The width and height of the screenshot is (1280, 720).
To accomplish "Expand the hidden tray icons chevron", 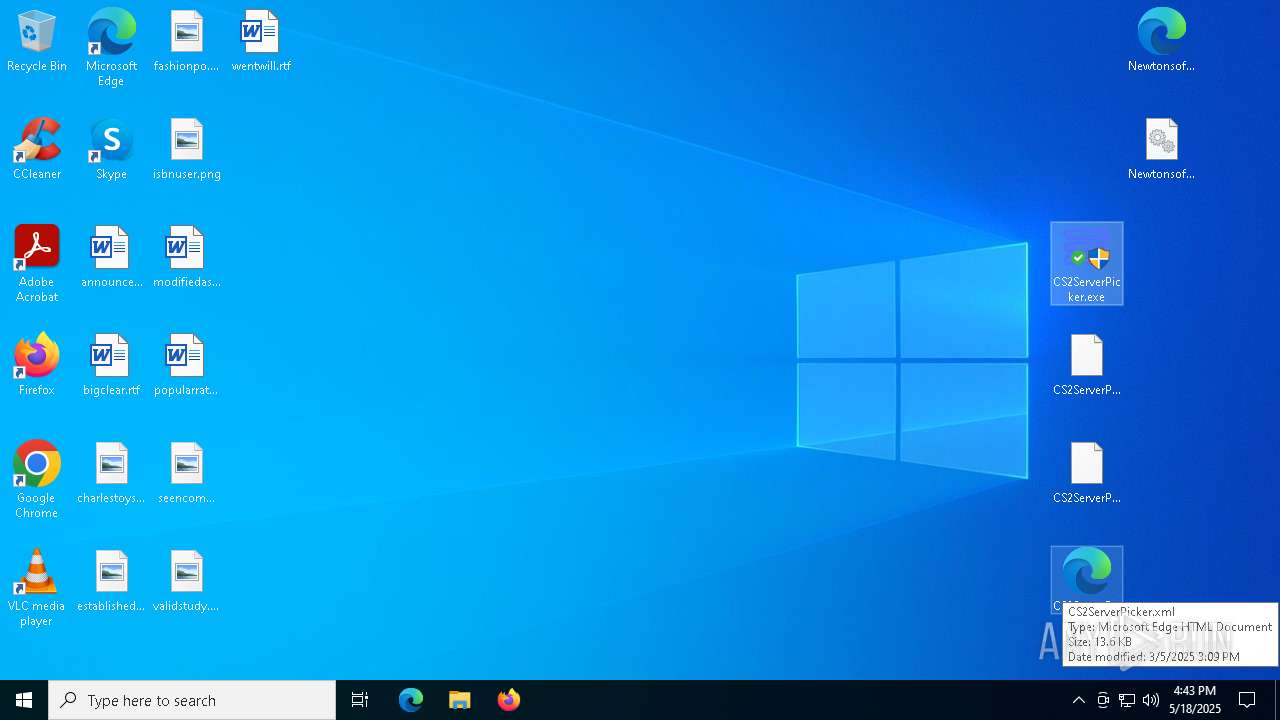I will [1079, 700].
